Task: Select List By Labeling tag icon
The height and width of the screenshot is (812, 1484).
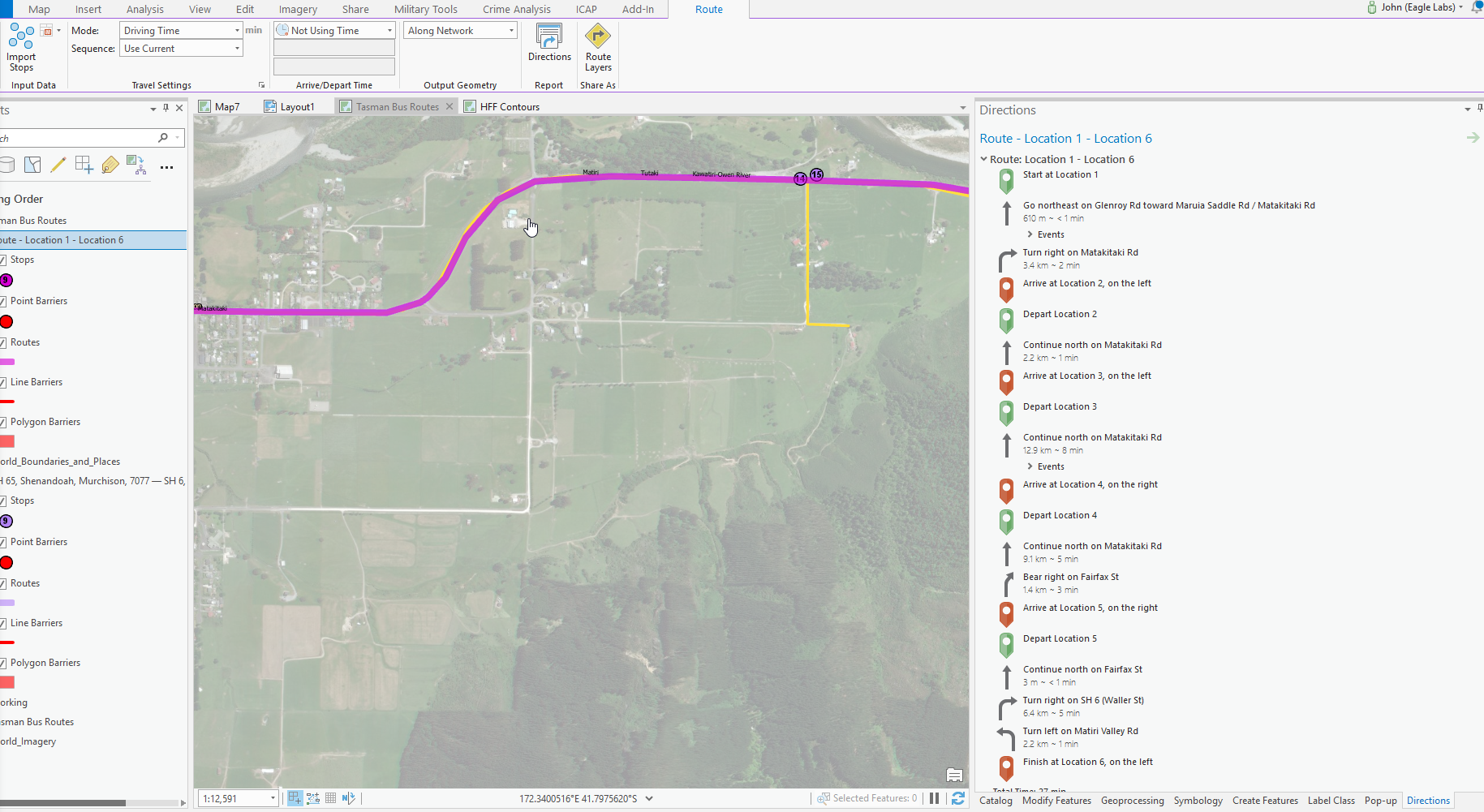Action: point(110,165)
